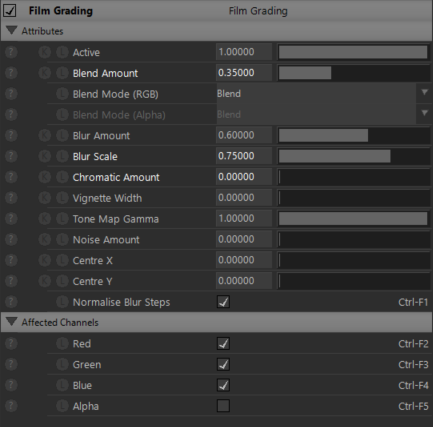
Task: Click the Blur Amount slider bar
Action: pyautogui.click(x=354, y=135)
